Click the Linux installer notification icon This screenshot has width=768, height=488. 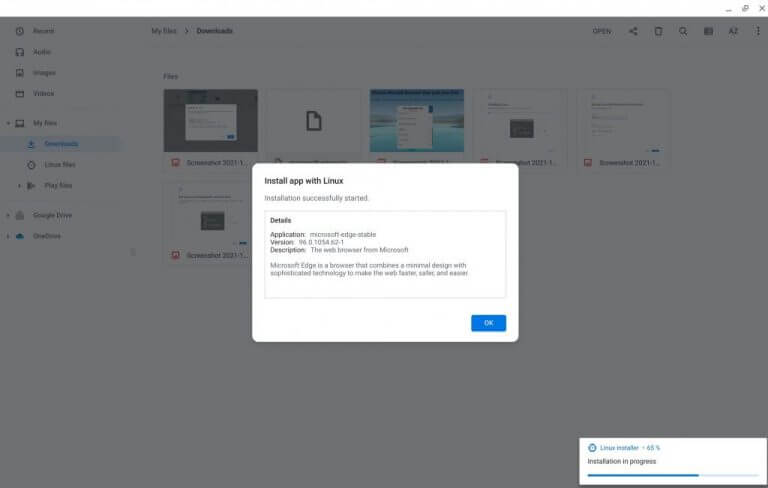click(x=592, y=448)
